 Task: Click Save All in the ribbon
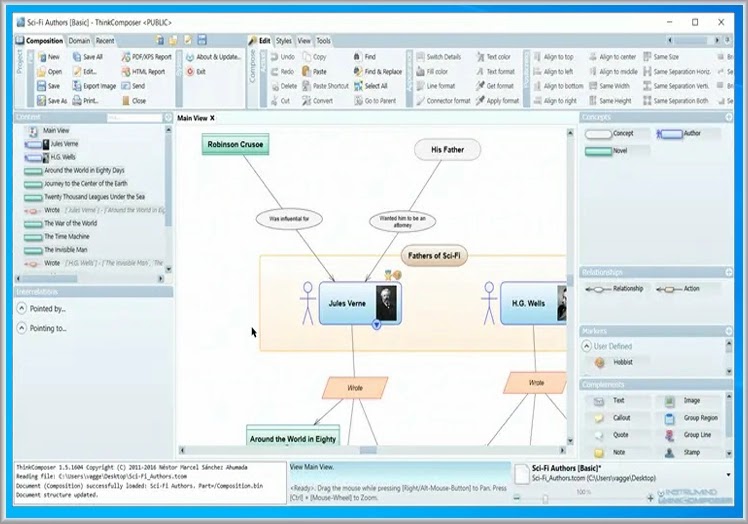coord(87,57)
